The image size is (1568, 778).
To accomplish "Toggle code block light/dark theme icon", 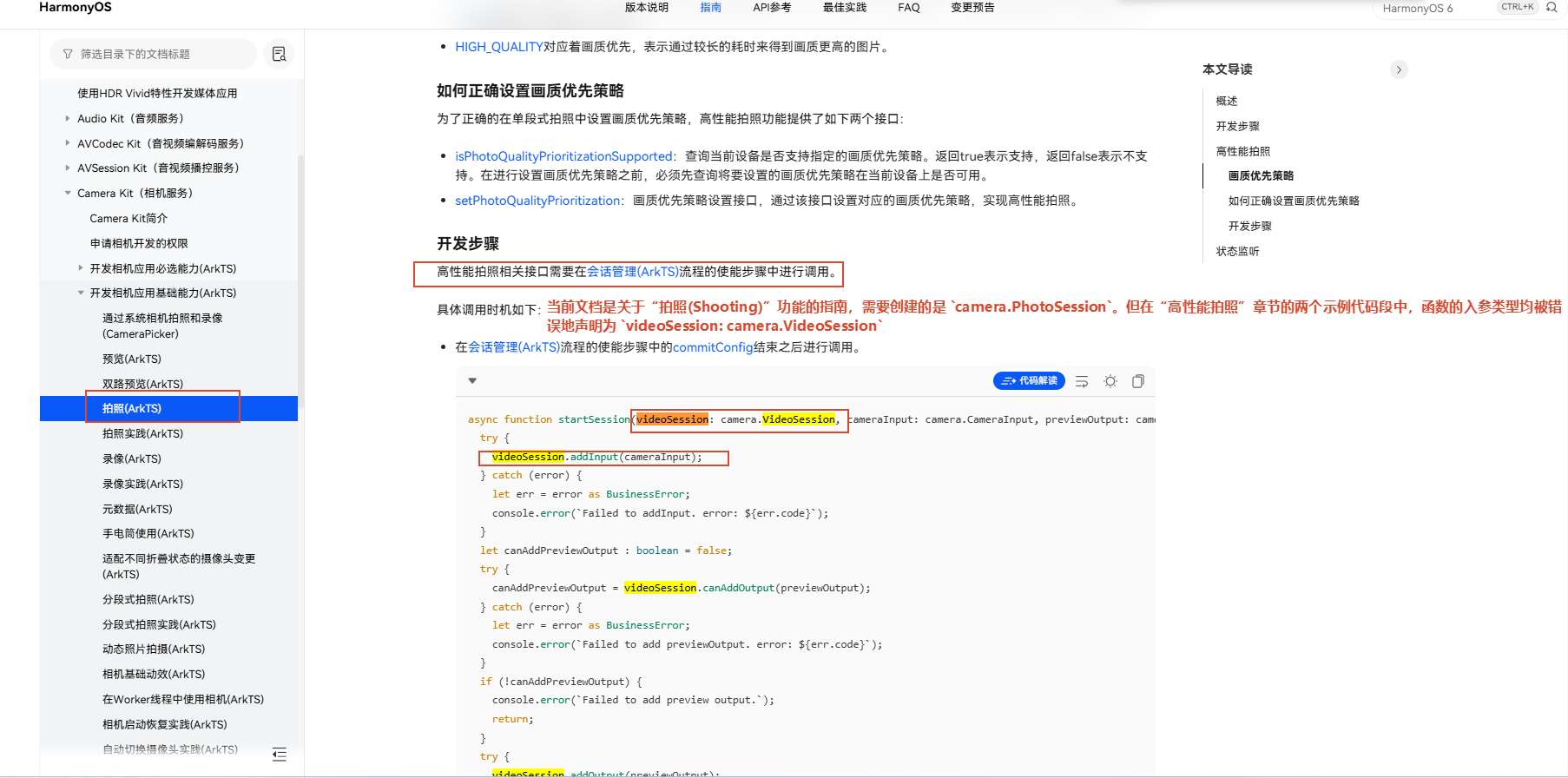I will coord(1110,381).
